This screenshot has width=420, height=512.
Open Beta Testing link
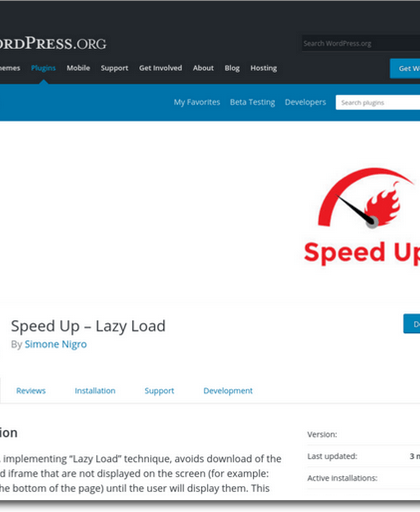pos(252,102)
